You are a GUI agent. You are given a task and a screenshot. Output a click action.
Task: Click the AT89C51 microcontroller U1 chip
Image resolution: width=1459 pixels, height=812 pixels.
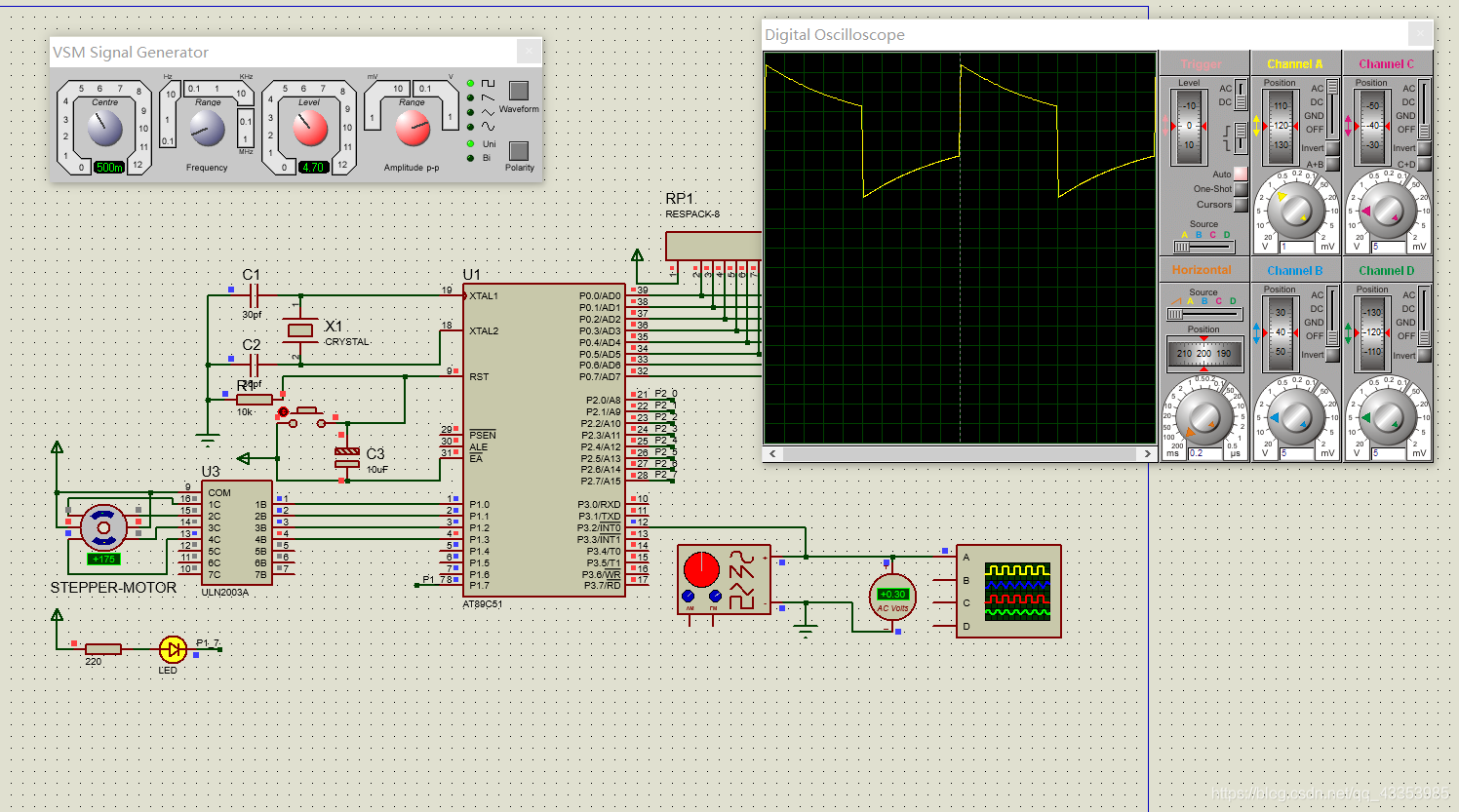pos(544,440)
